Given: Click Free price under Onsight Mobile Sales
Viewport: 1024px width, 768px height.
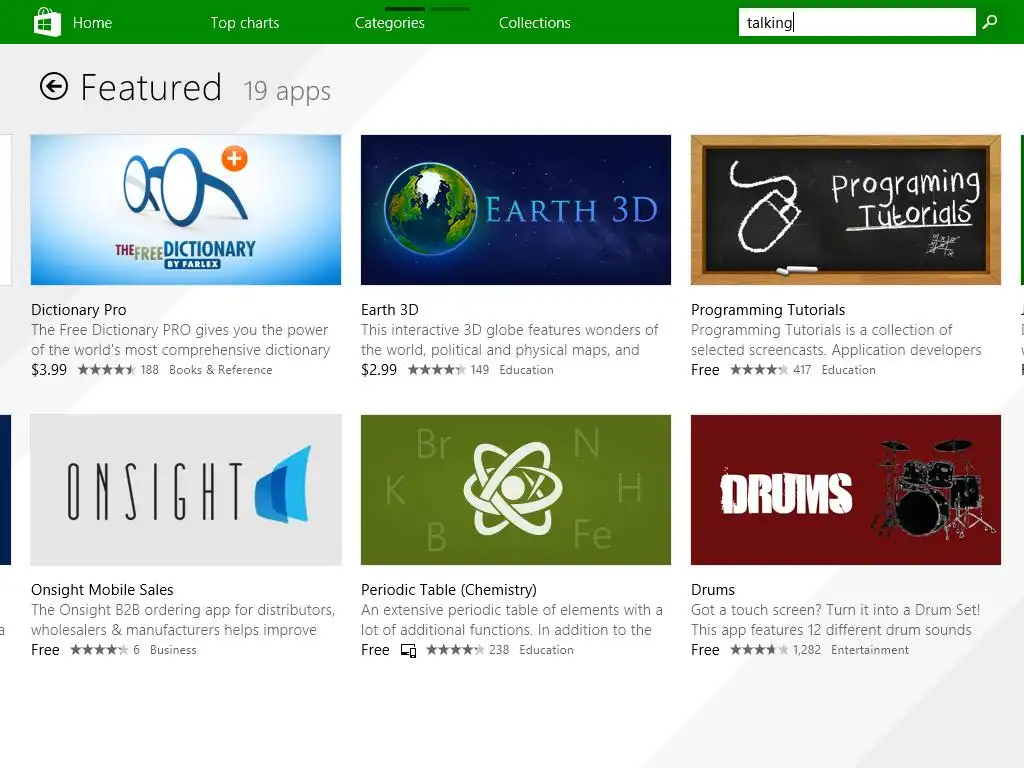Looking at the screenshot, I should (45, 650).
